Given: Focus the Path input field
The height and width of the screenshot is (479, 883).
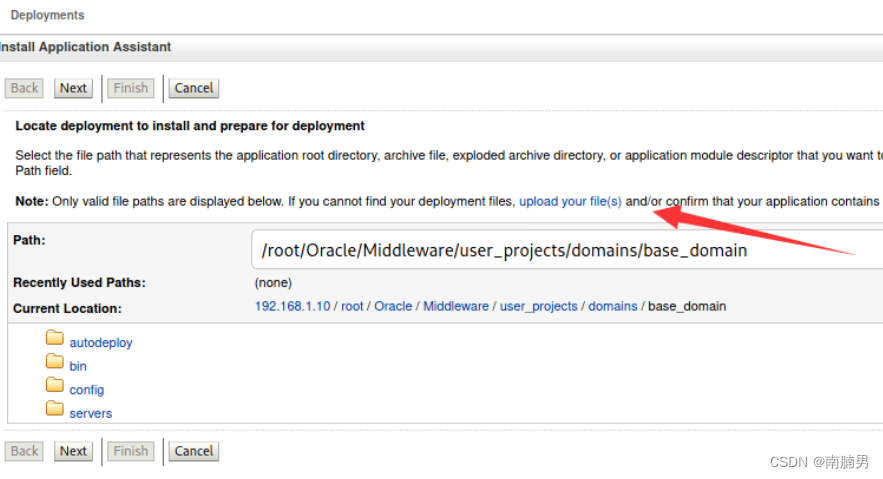Looking at the screenshot, I should pos(567,249).
